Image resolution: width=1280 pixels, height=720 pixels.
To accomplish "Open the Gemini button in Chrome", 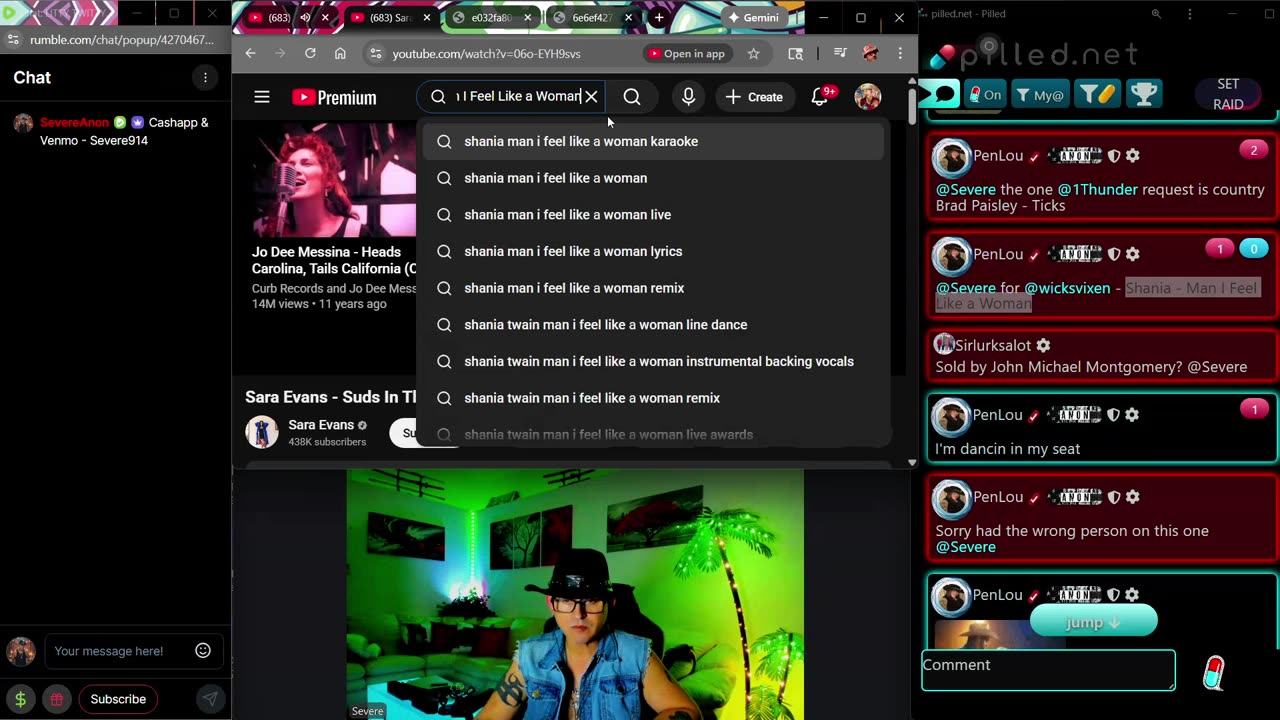I will tap(754, 18).
